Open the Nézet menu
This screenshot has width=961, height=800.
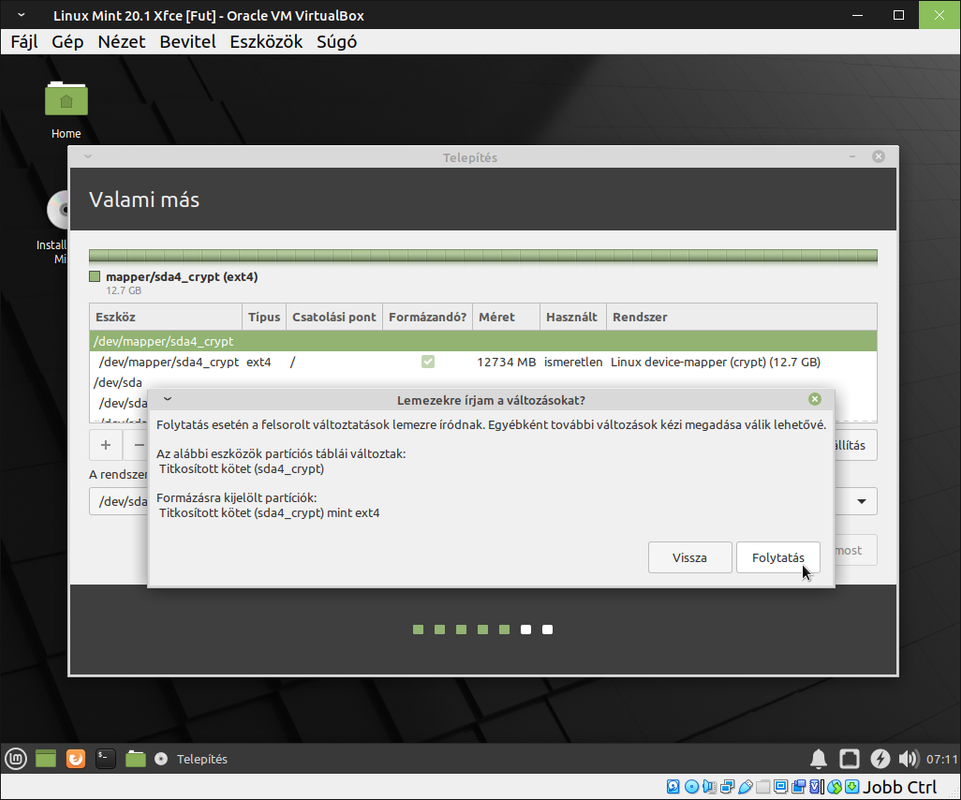click(x=121, y=42)
